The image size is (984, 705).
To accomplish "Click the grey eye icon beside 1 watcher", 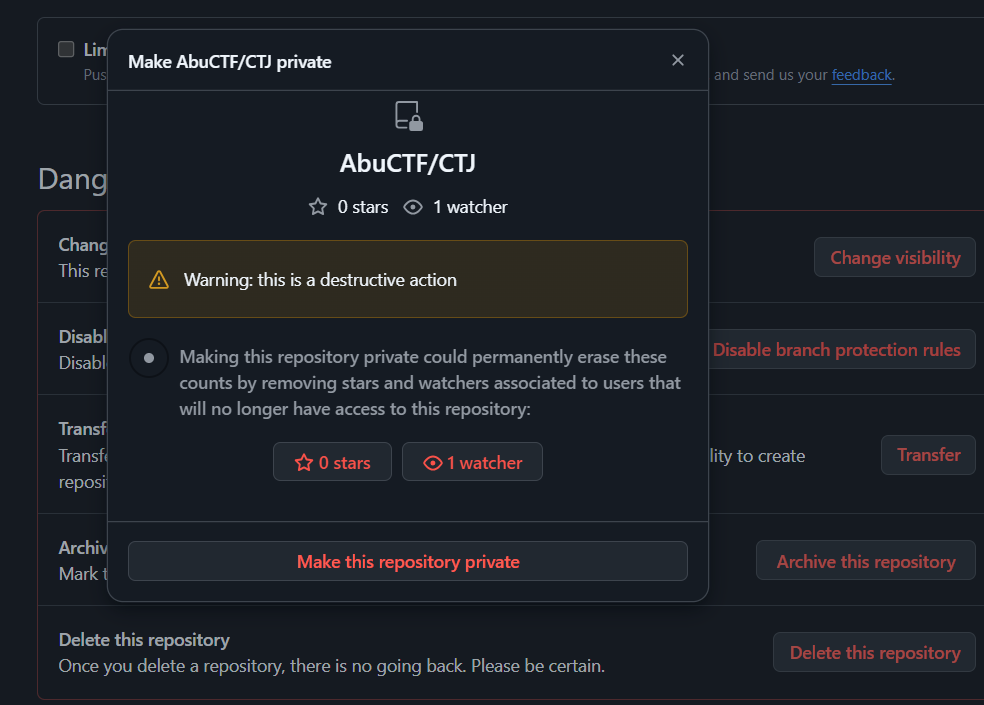I will tap(412, 207).
